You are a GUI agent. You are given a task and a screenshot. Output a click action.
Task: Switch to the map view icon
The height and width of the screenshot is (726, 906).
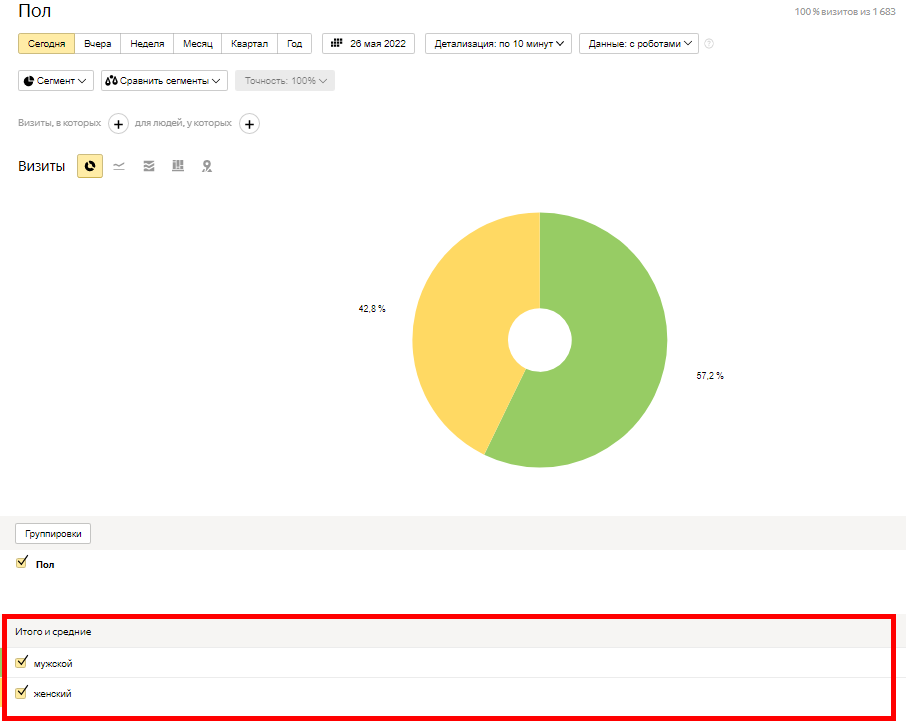(x=207, y=166)
